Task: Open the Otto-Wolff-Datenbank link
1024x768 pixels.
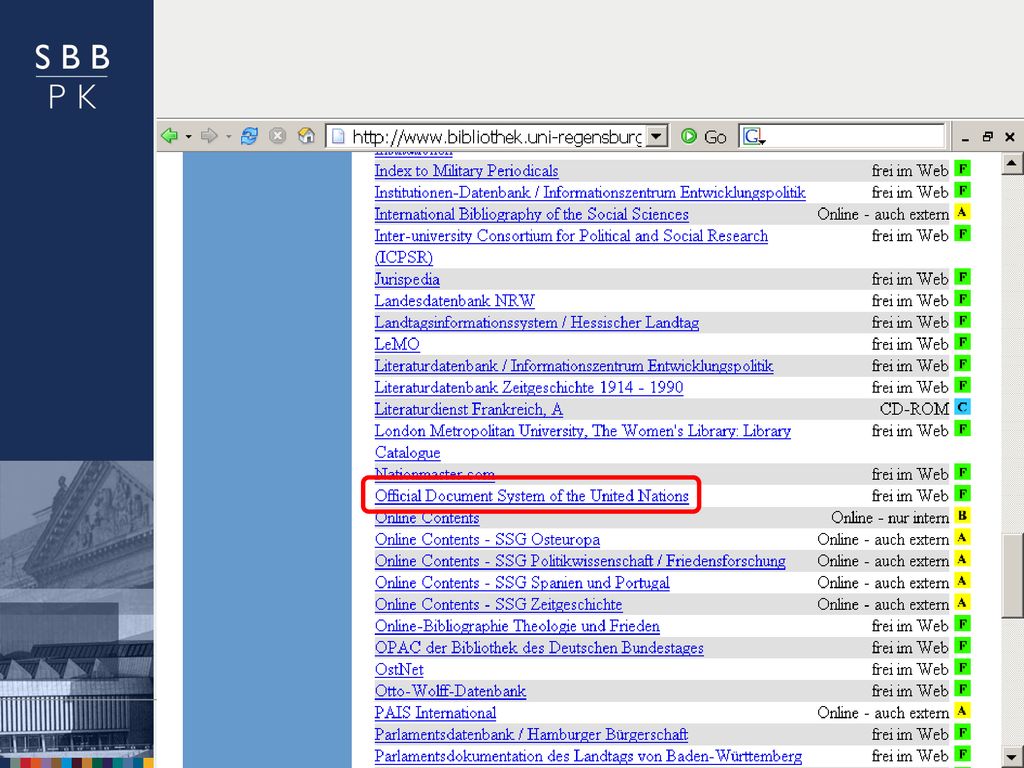Action: 450,691
